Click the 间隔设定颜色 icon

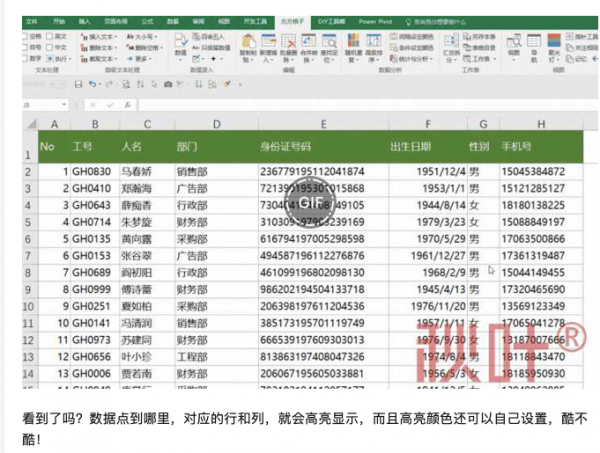tap(393, 37)
